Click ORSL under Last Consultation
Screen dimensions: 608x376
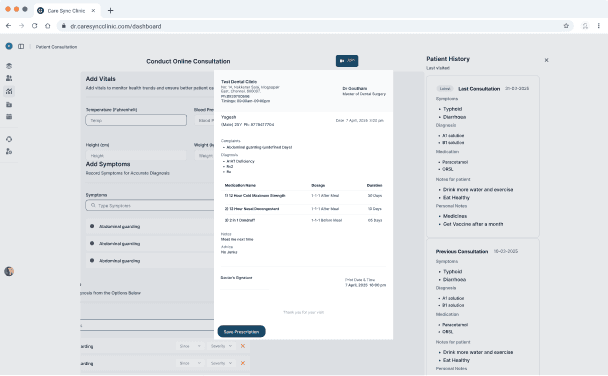[447, 169]
